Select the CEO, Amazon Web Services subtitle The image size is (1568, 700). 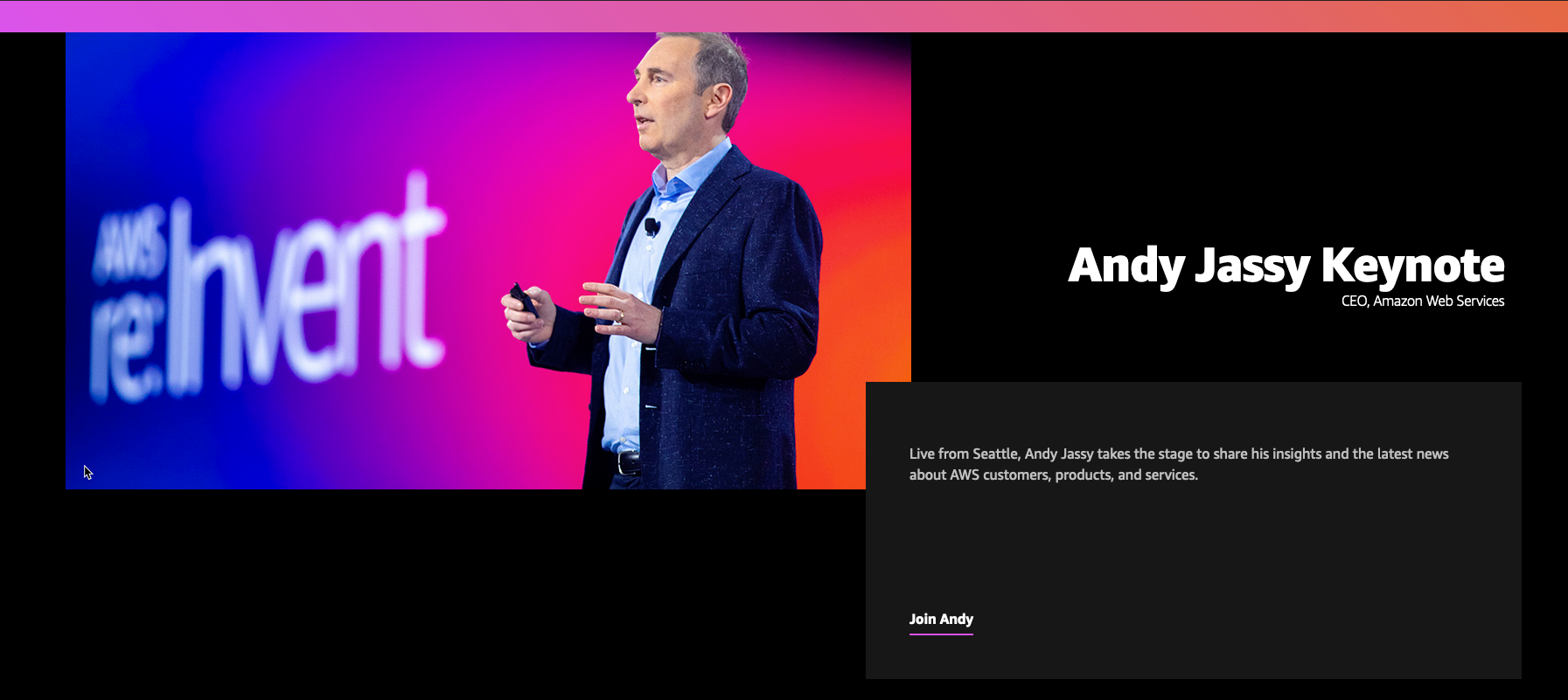pos(1423,301)
